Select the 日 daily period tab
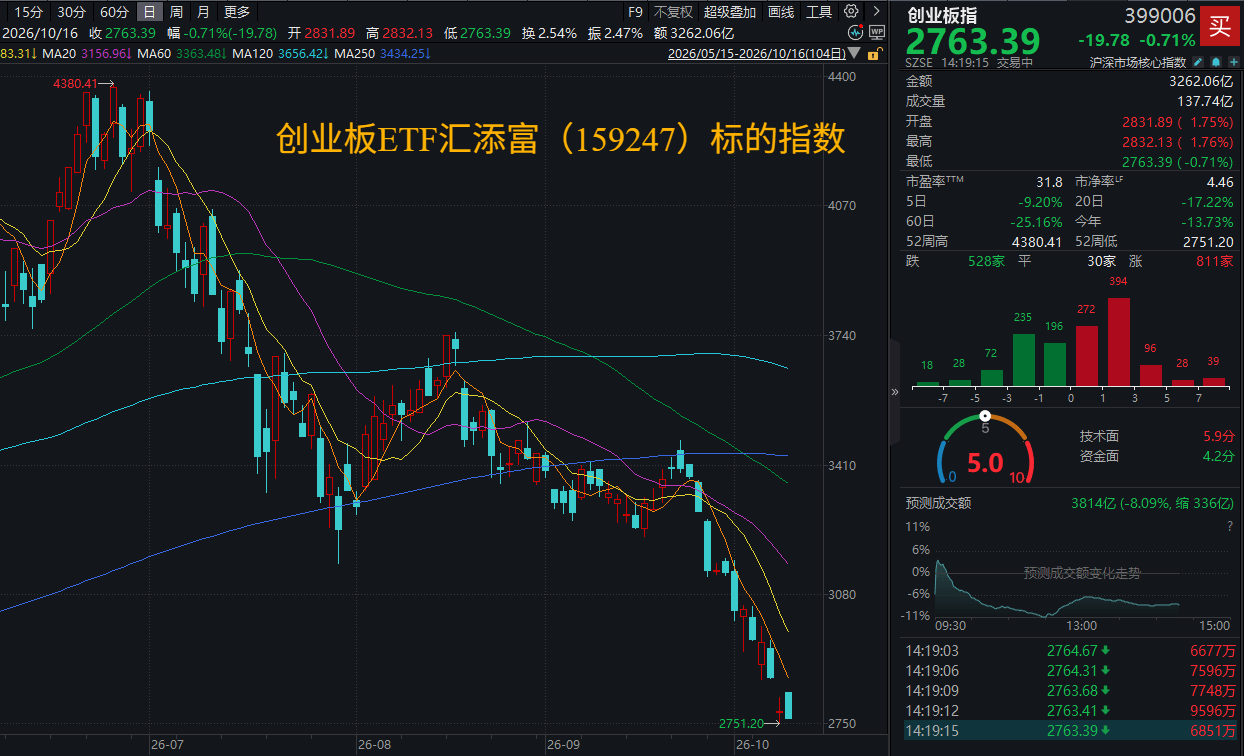 tap(149, 12)
